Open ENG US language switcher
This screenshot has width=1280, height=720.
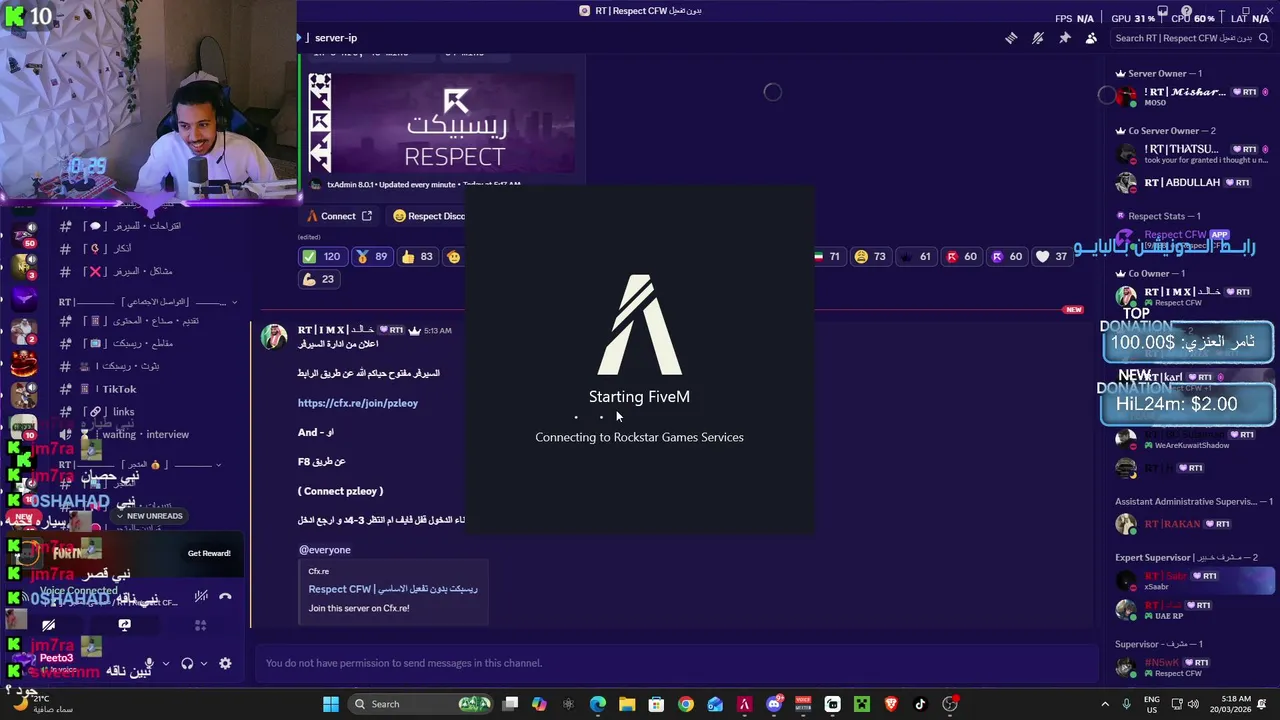(1152, 704)
